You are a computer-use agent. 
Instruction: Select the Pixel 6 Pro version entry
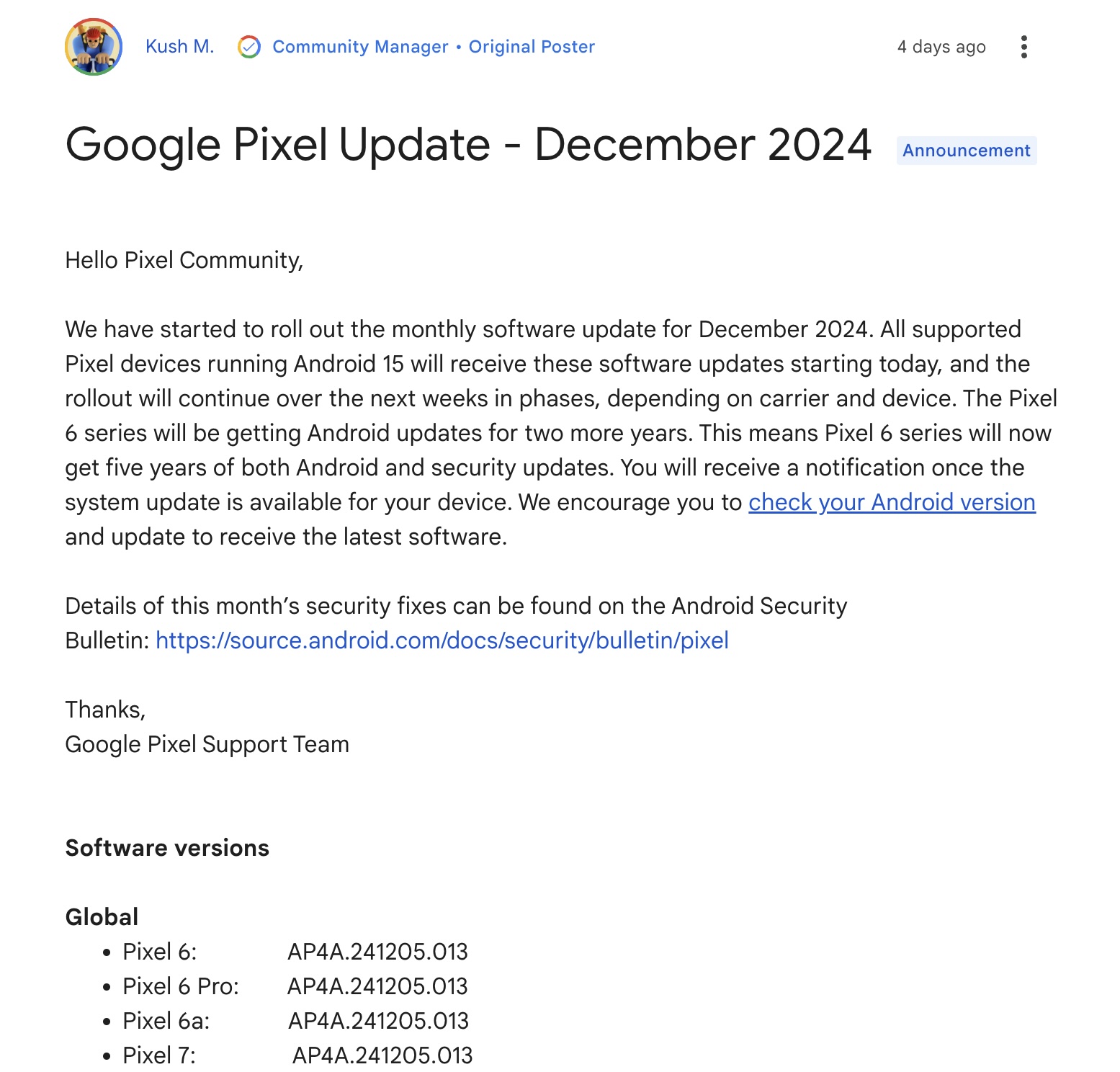point(182,986)
